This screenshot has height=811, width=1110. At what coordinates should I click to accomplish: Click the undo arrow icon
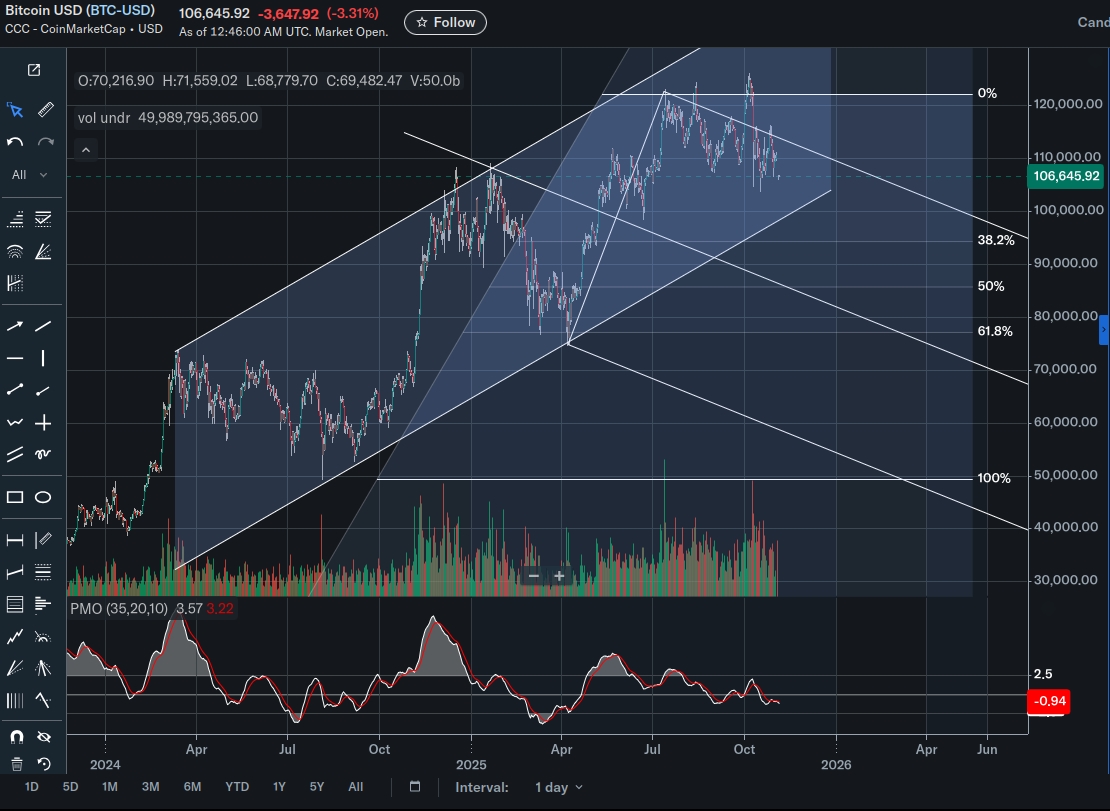(x=15, y=143)
